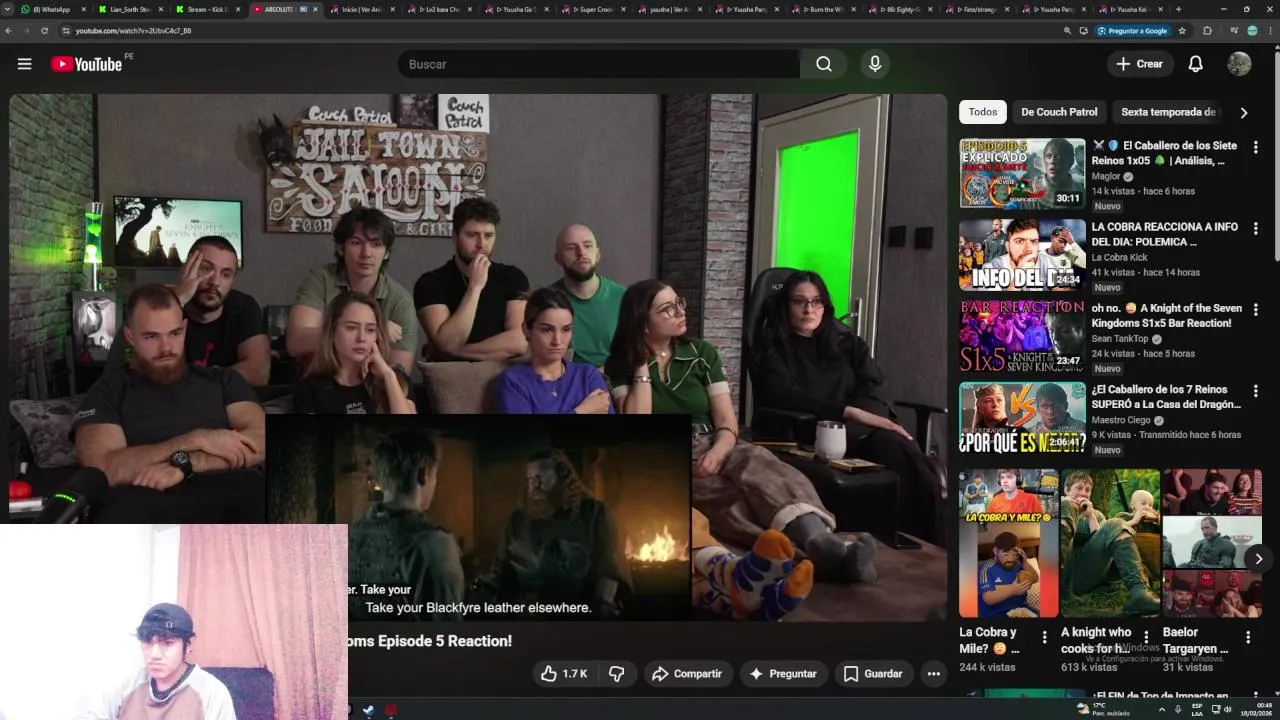Select the Sexta temporada chip

click(x=1168, y=112)
